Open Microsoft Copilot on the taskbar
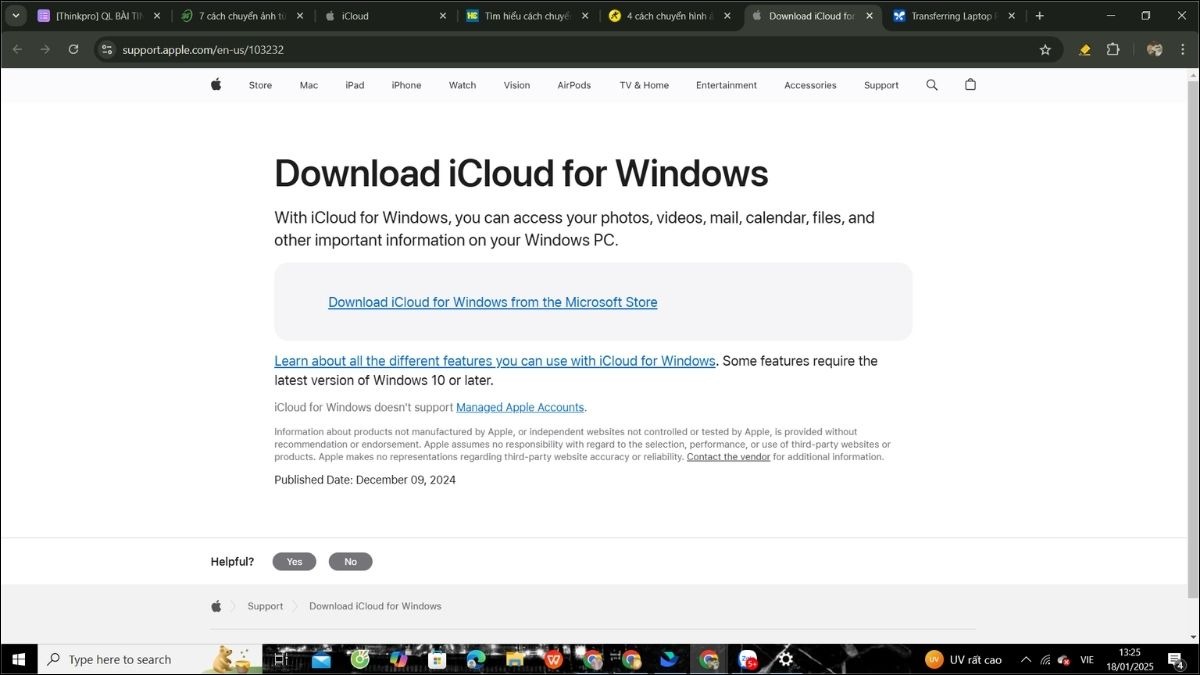1200x675 pixels. coord(398,659)
